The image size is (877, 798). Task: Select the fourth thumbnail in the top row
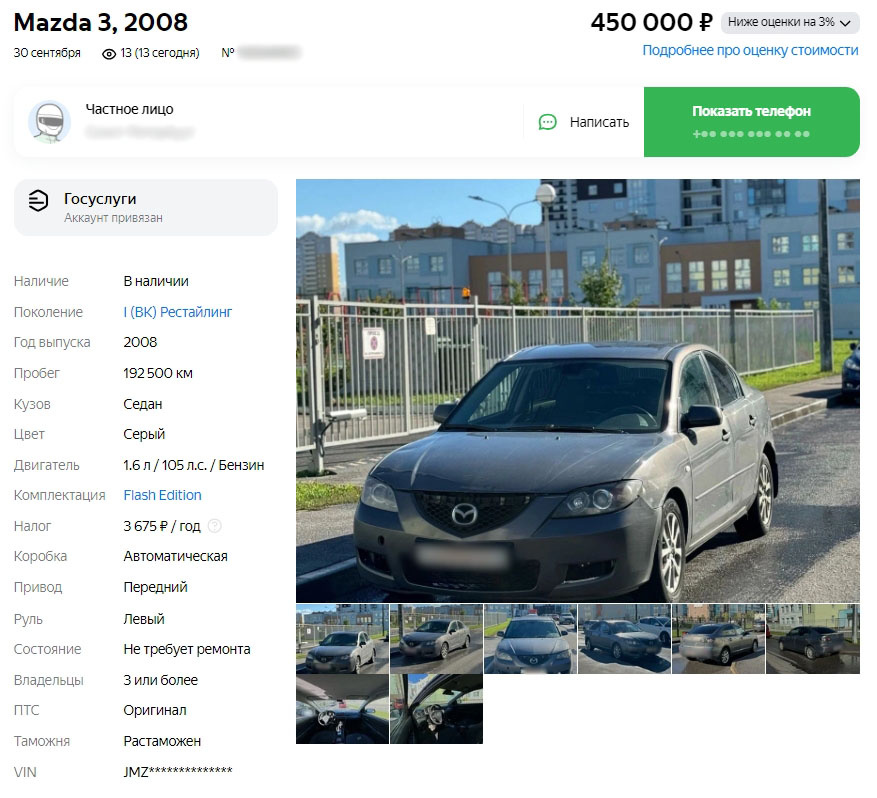tap(624, 639)
